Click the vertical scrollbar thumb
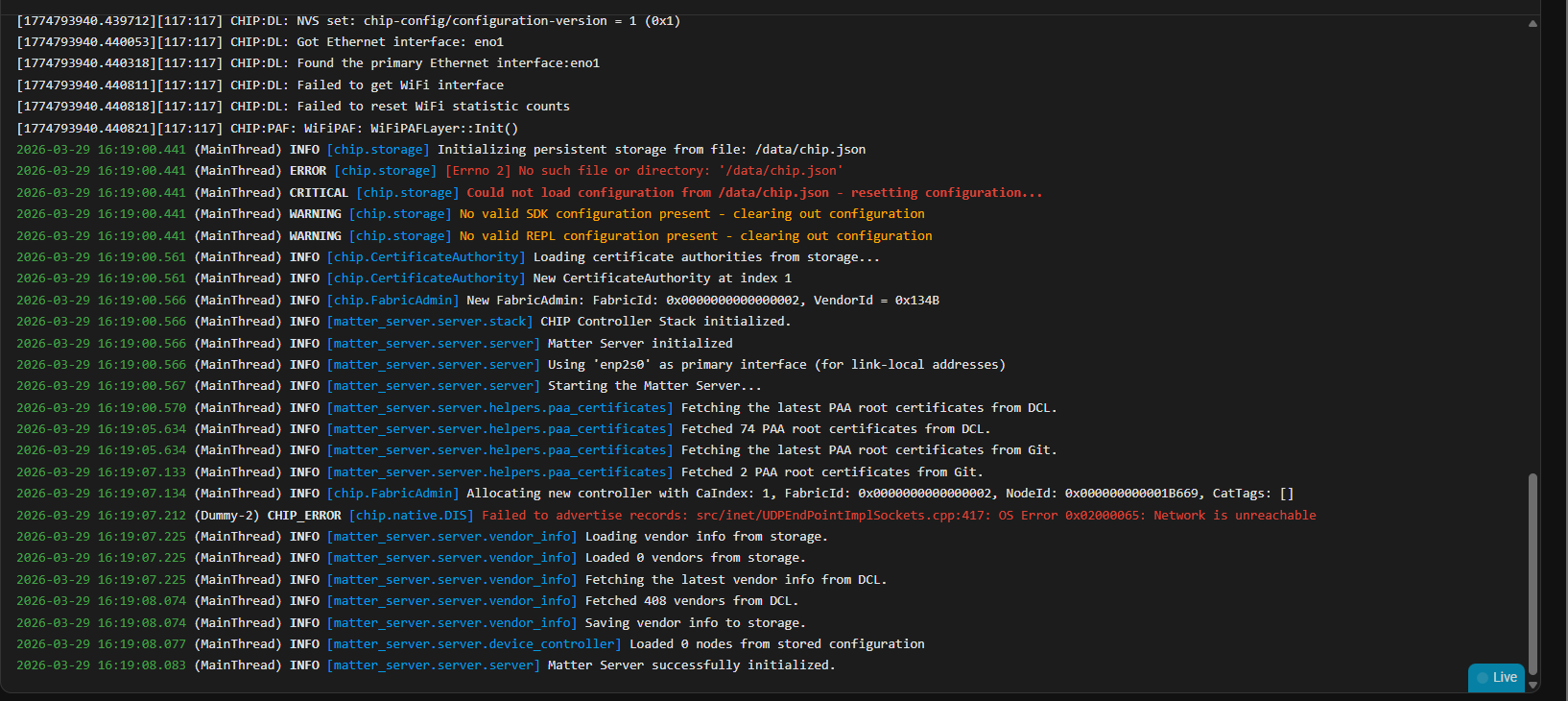Viewport: 1568px width, 701px height. (1532, 572)
